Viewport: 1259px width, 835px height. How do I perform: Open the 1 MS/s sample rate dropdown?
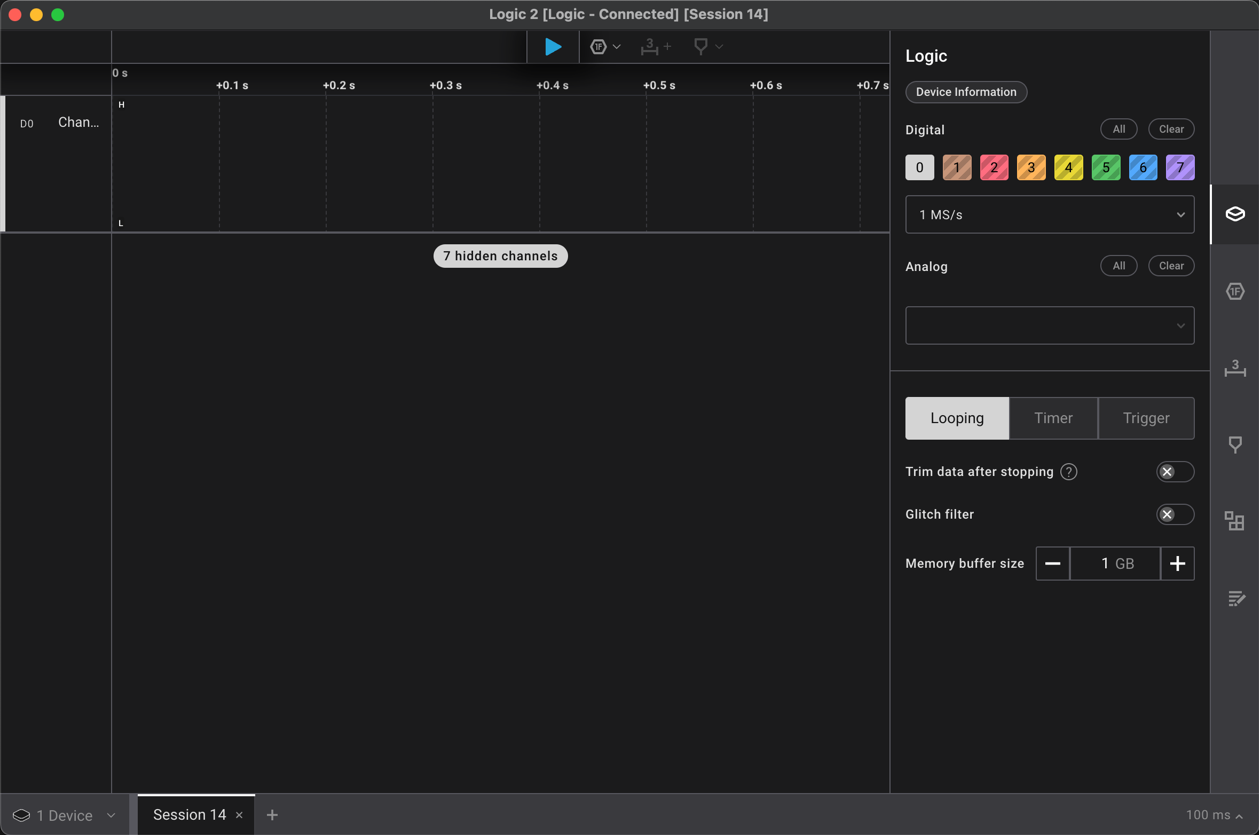coord(1050,215)
